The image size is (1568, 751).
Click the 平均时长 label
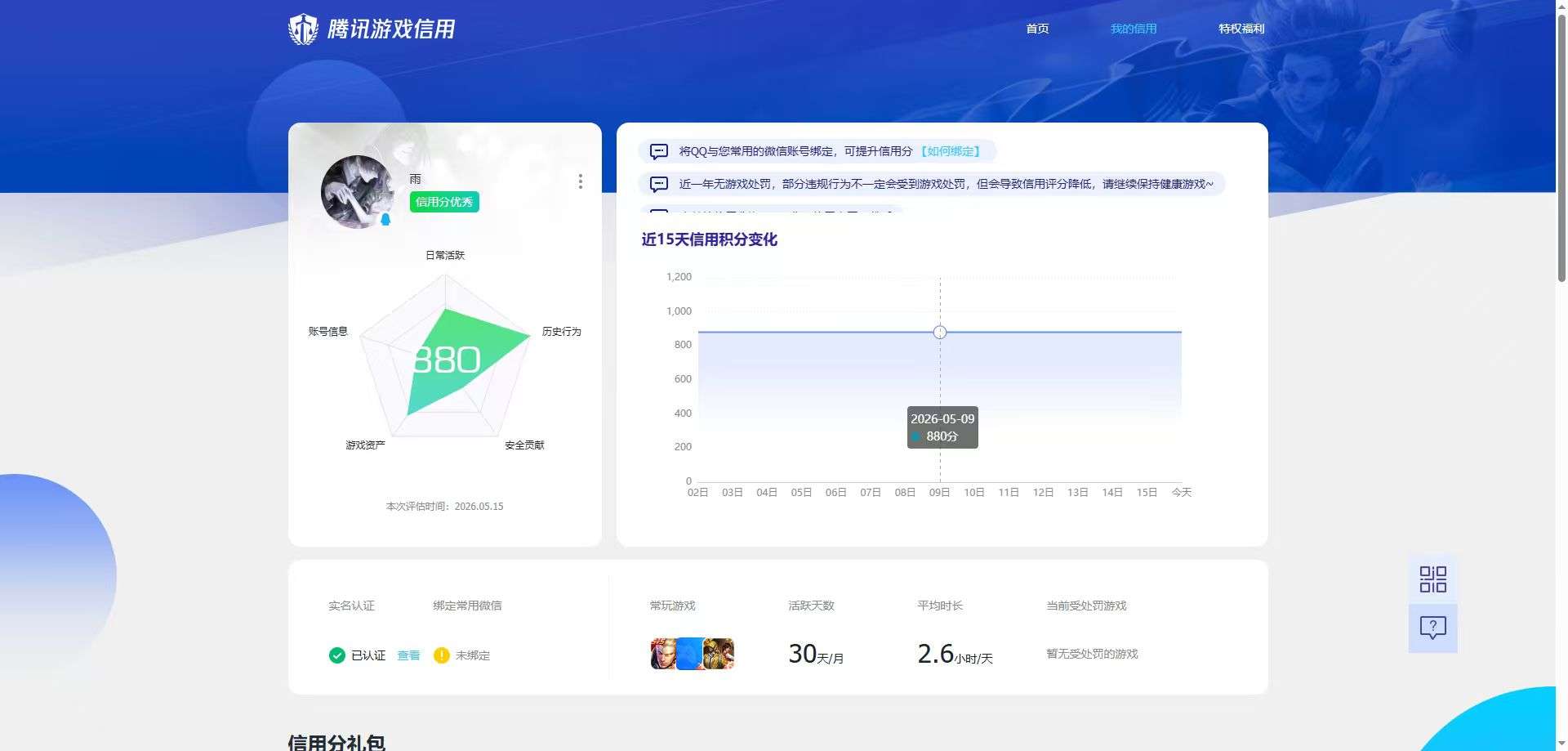[940, 606]
